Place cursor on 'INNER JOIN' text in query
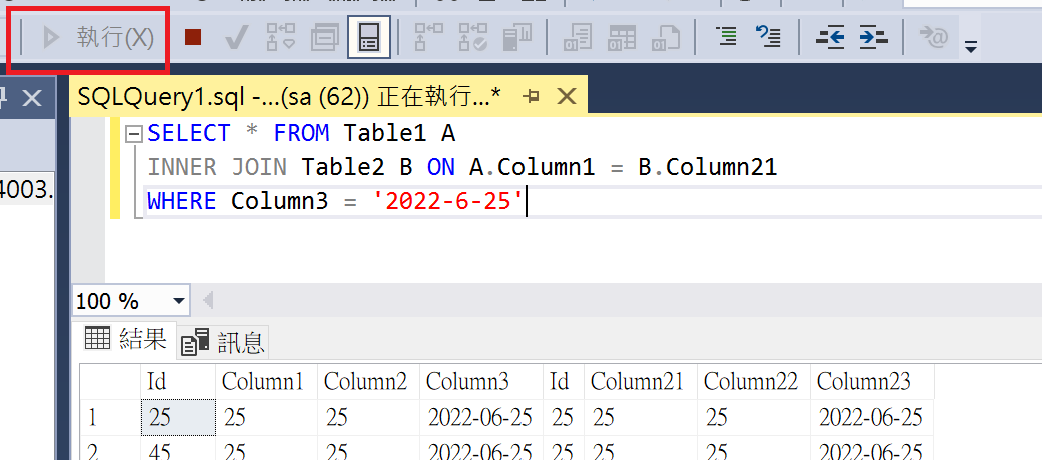The width and height of the screenshot is (1042, 460). [x=217, y=168]
